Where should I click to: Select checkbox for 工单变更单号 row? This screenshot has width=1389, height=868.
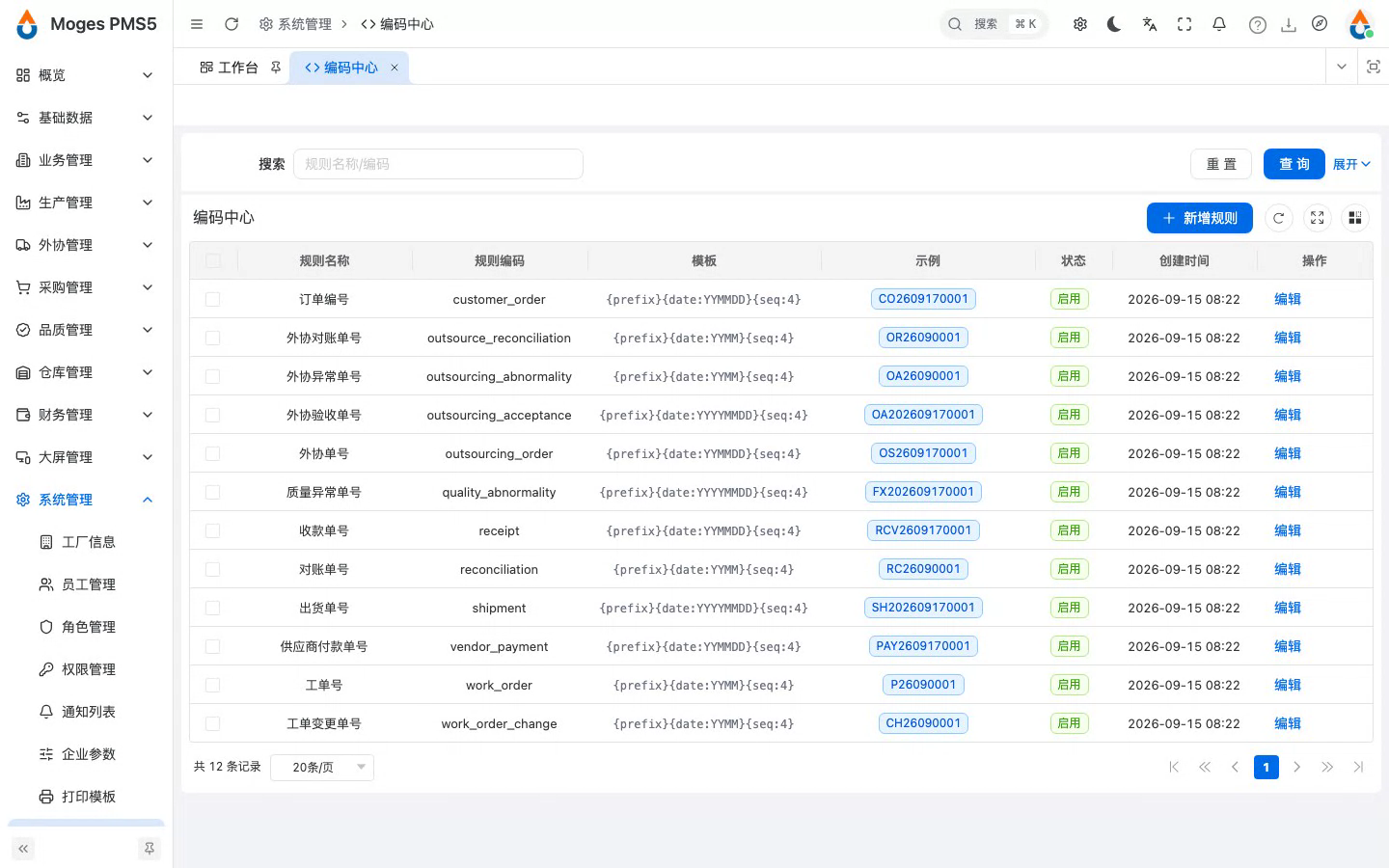(213, 723)
